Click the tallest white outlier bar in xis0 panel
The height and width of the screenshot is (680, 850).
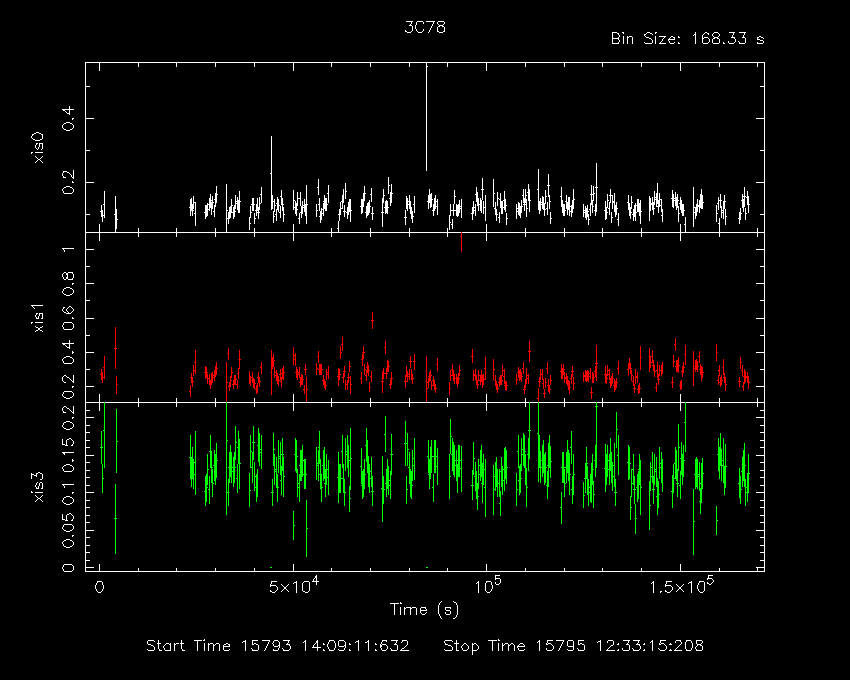[427, 117]
